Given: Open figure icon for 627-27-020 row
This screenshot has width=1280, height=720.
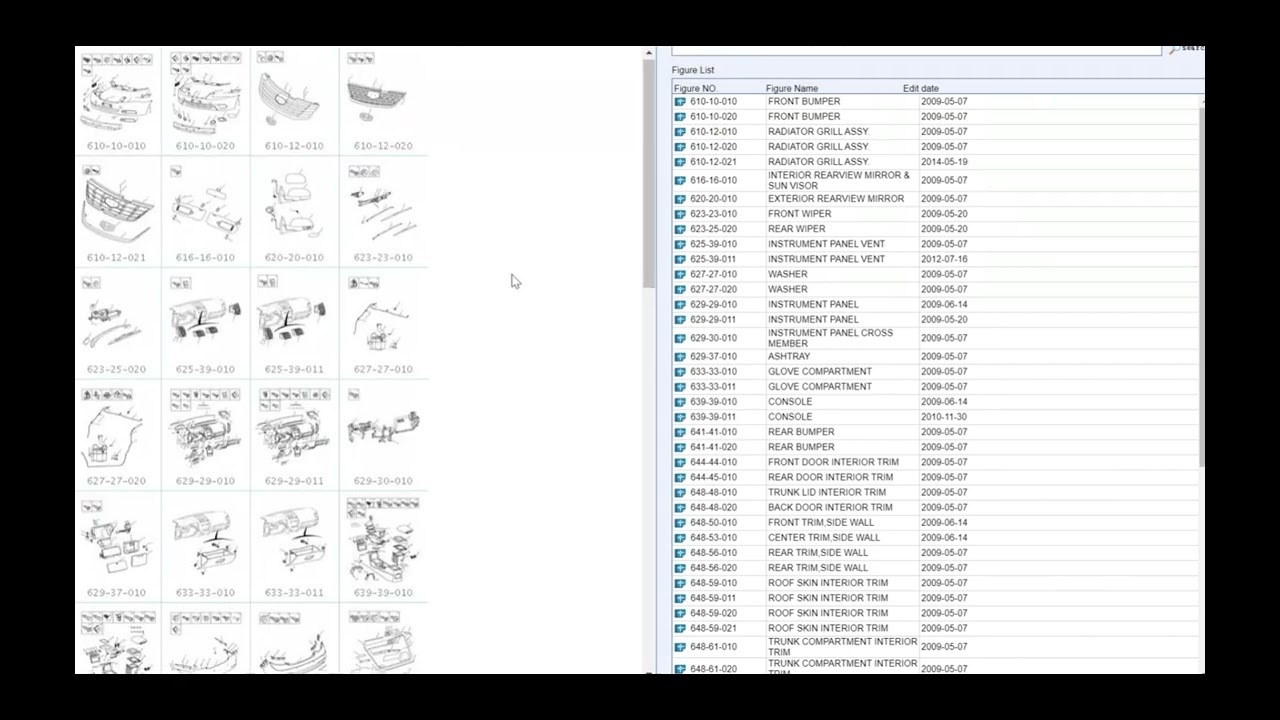Looking at the screenshot, I should pyautogui.click(x=680, y=289).
